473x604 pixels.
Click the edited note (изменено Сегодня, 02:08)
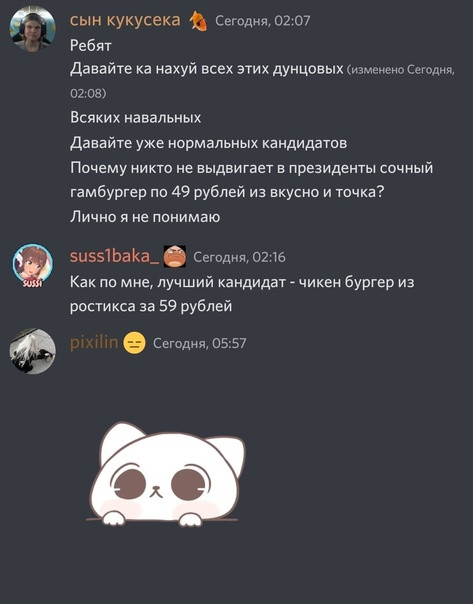(262, 81)
